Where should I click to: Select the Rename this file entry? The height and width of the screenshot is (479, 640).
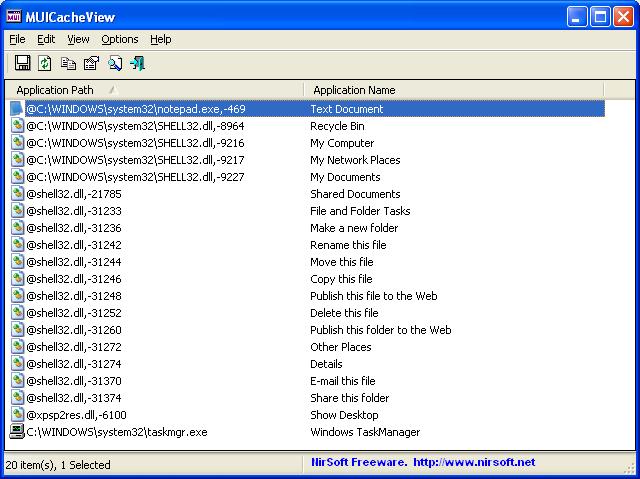[x=348, y=245]
